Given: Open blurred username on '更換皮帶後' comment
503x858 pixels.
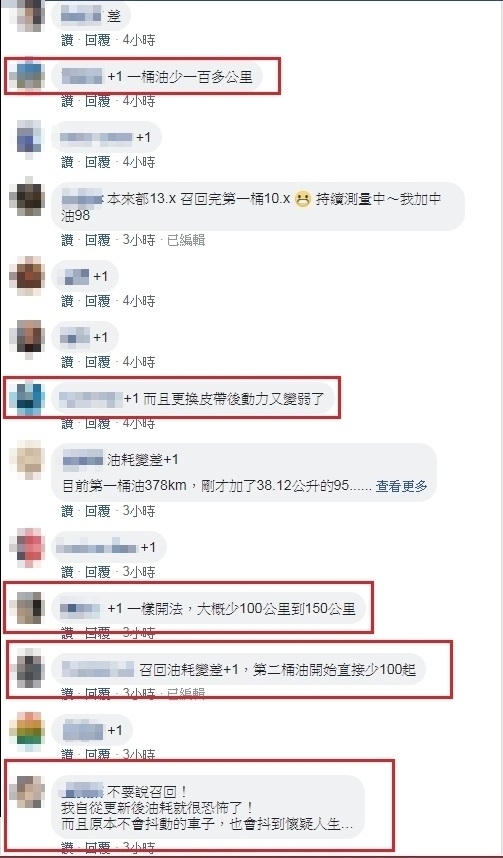Looking at the screenshot, I should pos(90,399).
